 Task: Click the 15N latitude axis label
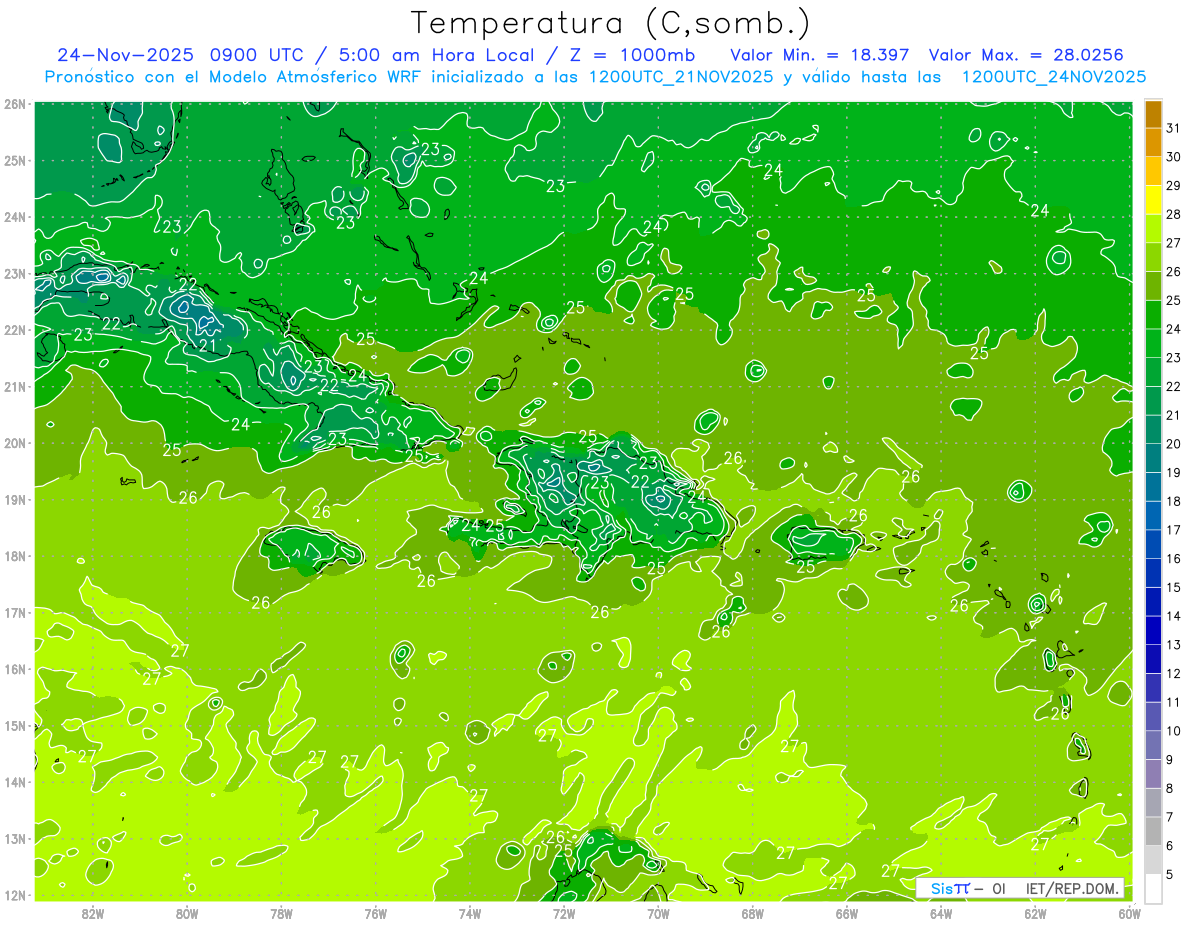tap(15, 725)
